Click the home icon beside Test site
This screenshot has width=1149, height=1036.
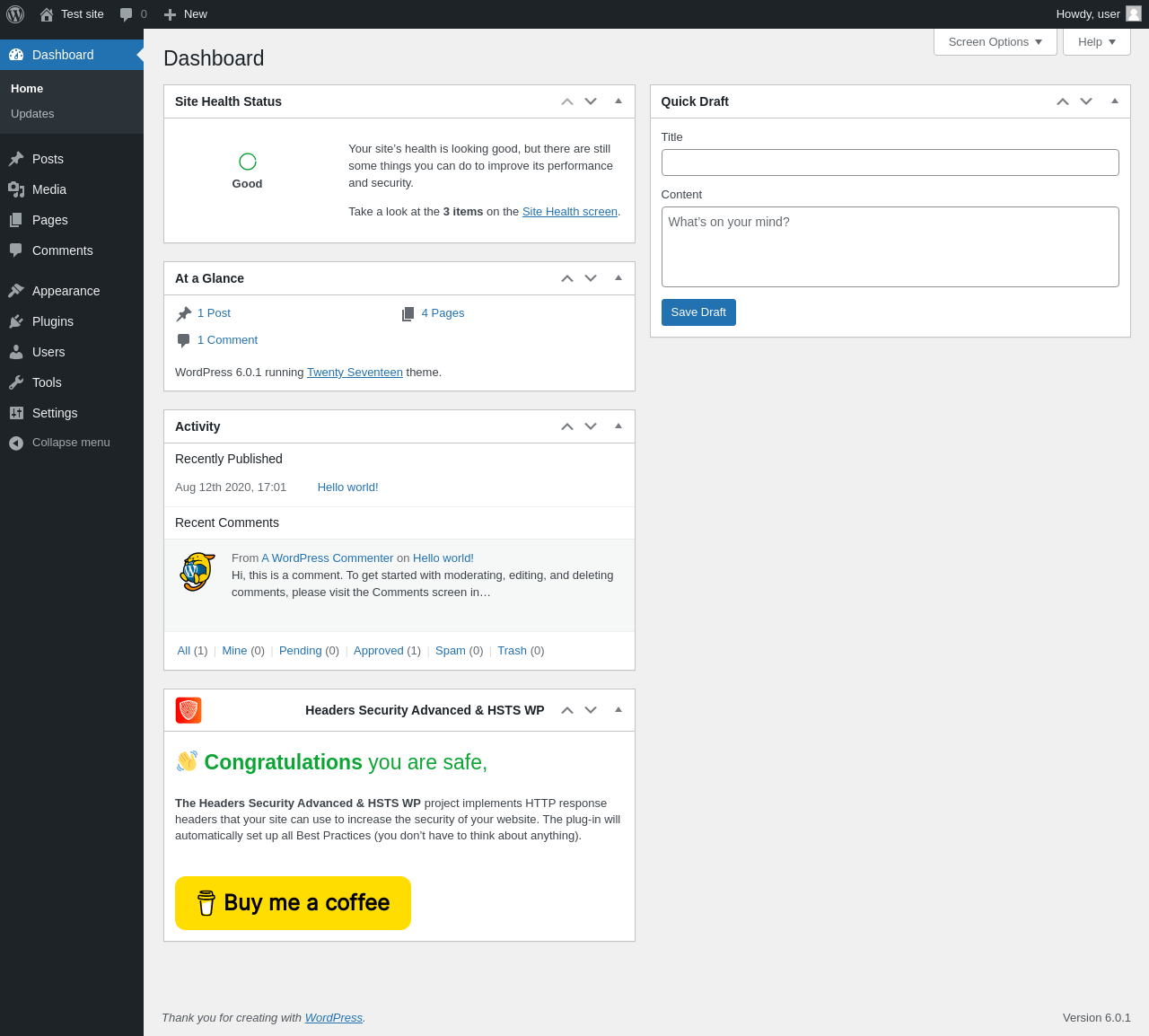pos(47,14)
